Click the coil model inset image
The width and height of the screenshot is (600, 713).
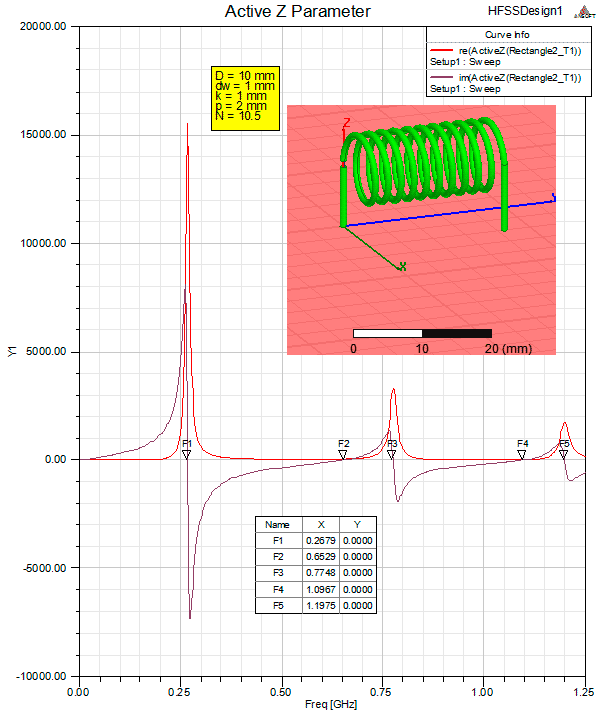421,230
